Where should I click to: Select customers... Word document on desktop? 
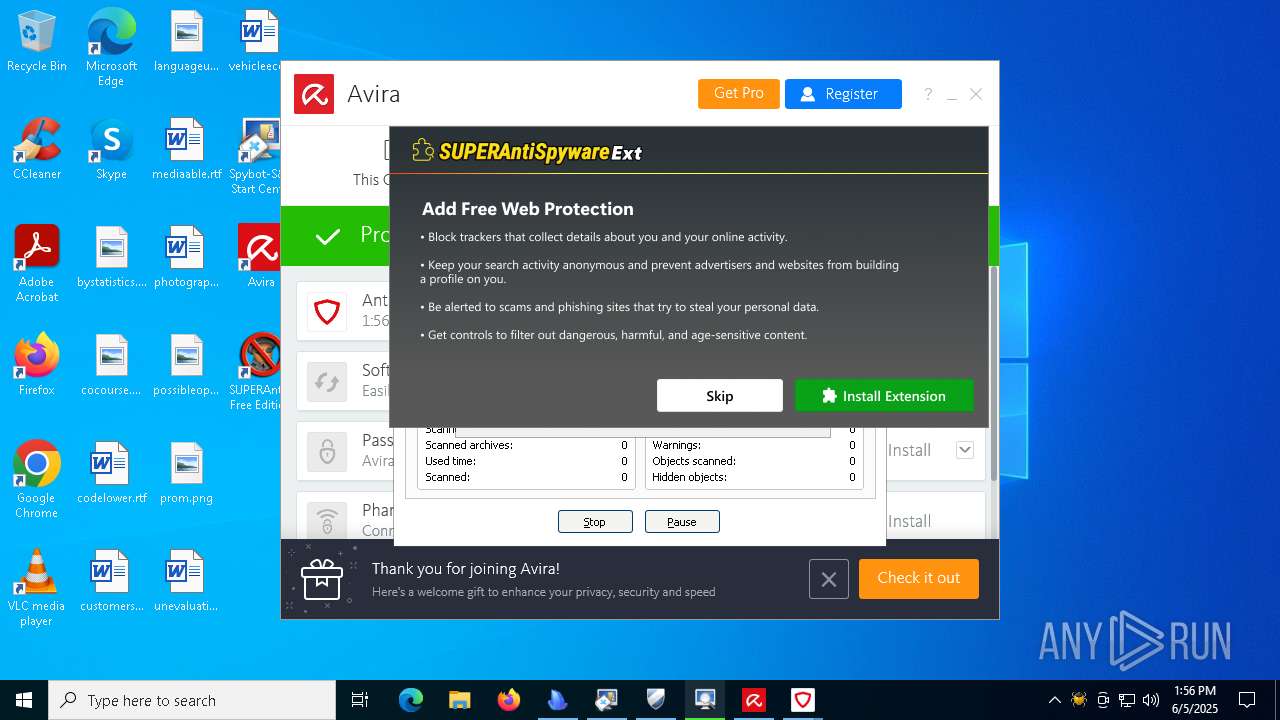tap(111, 581)
